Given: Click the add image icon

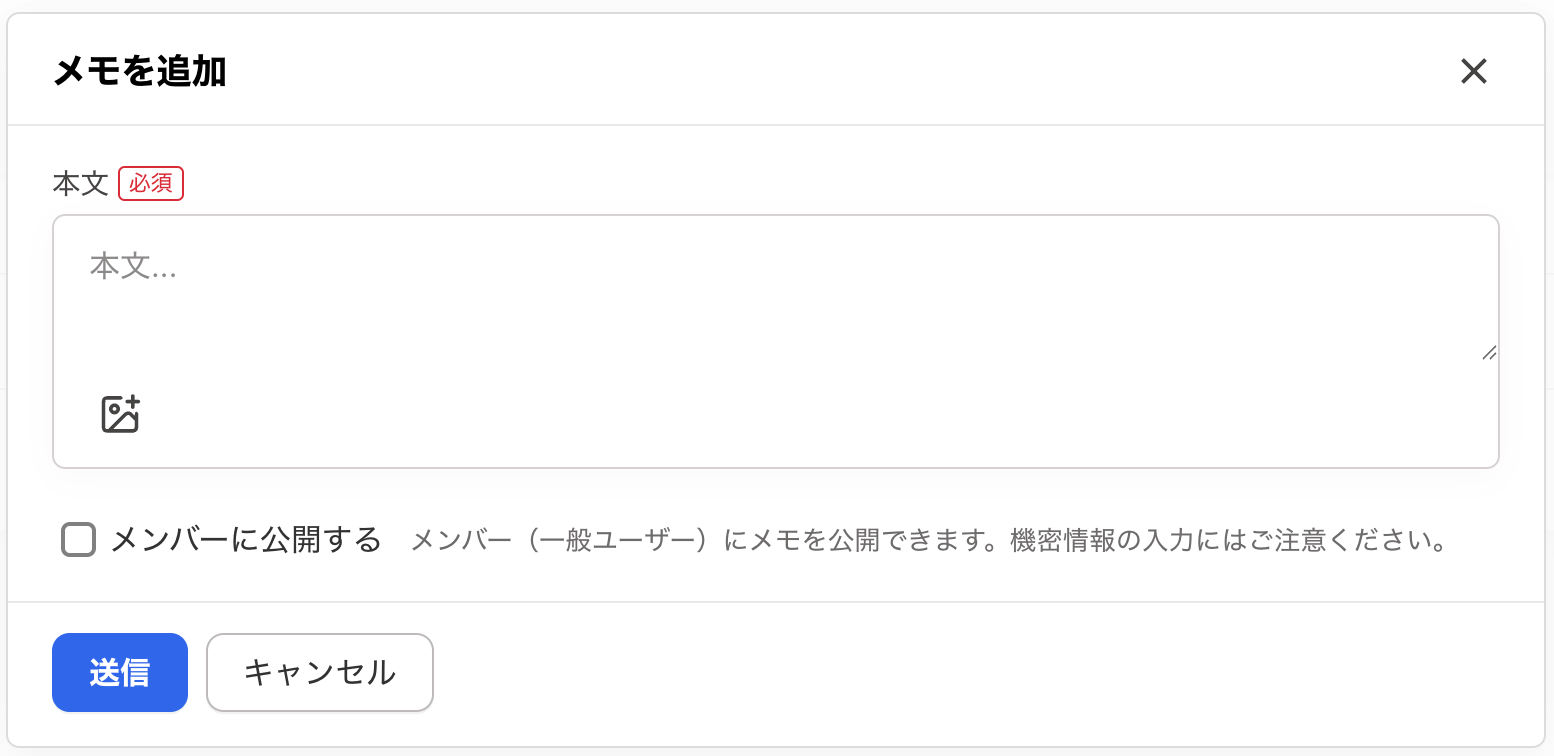Looking at the screenshot, I should (x=120, y=414).
